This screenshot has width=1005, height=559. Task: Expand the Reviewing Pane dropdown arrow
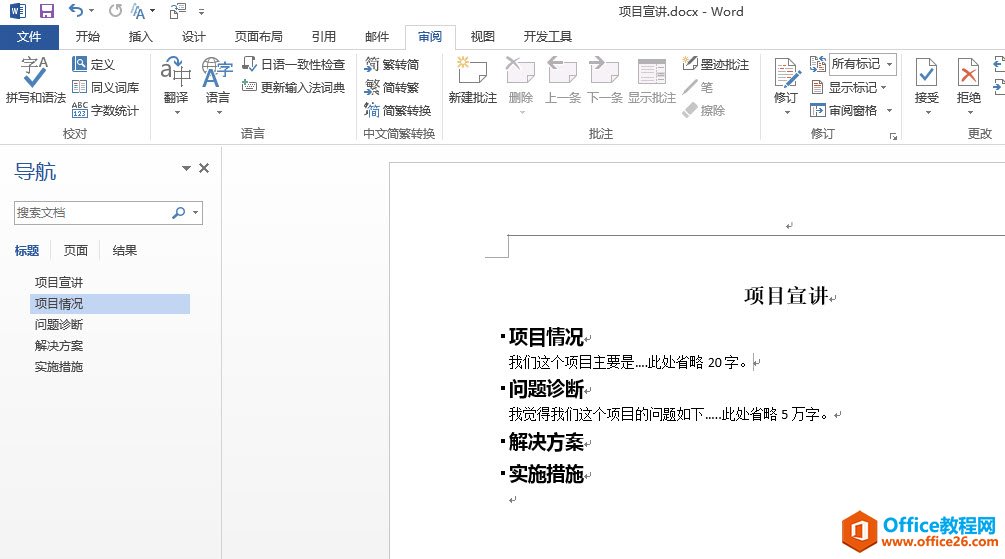(x=889, y=110)
